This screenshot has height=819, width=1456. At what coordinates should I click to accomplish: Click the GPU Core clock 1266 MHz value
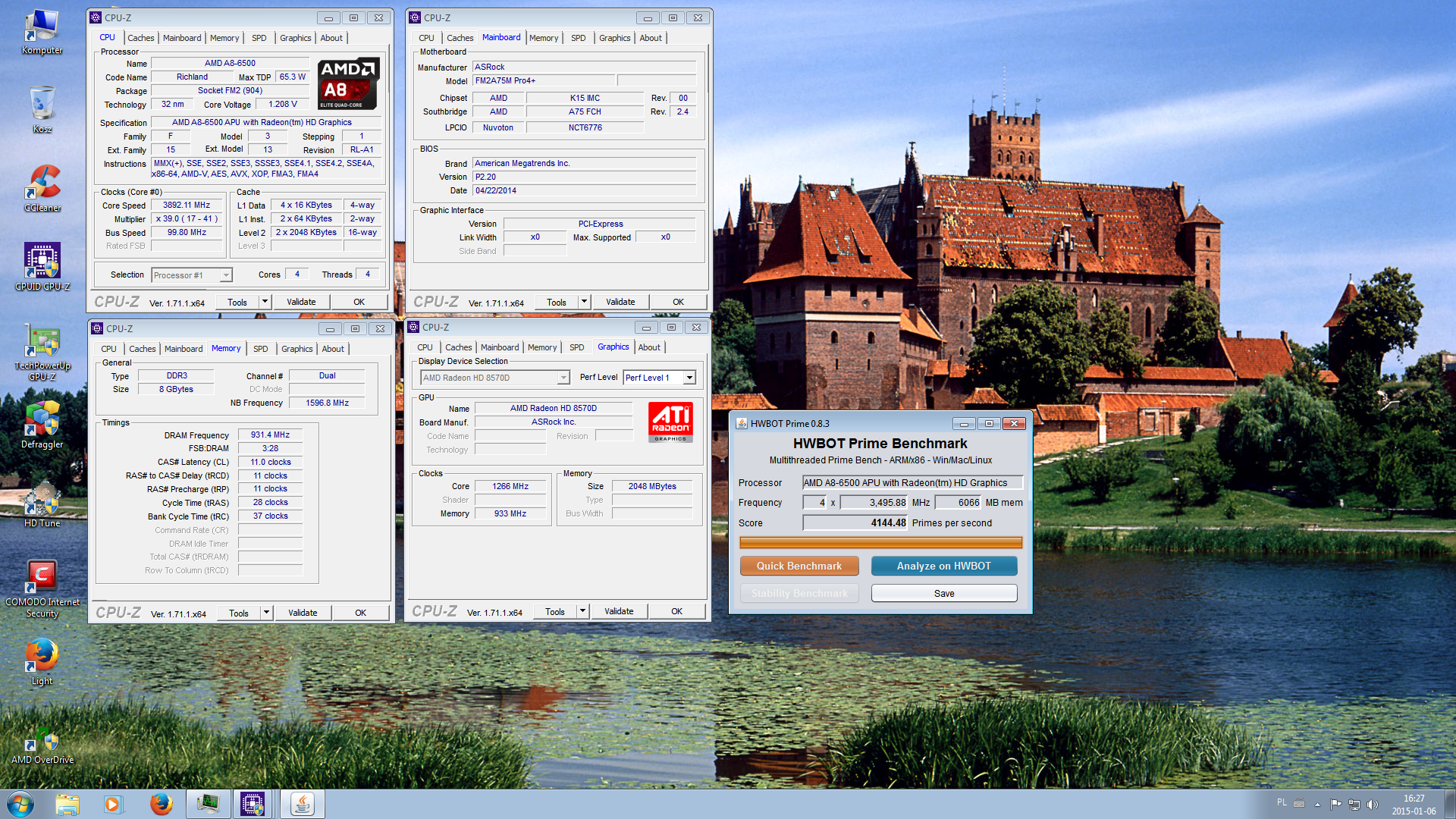tap(510, 486)
